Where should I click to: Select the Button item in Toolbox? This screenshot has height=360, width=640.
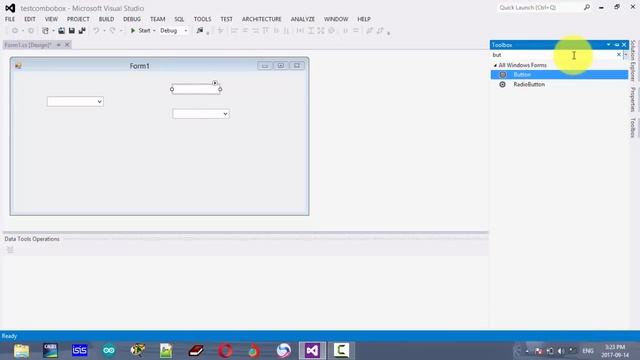pyautogui.click(x=559, y=75)
